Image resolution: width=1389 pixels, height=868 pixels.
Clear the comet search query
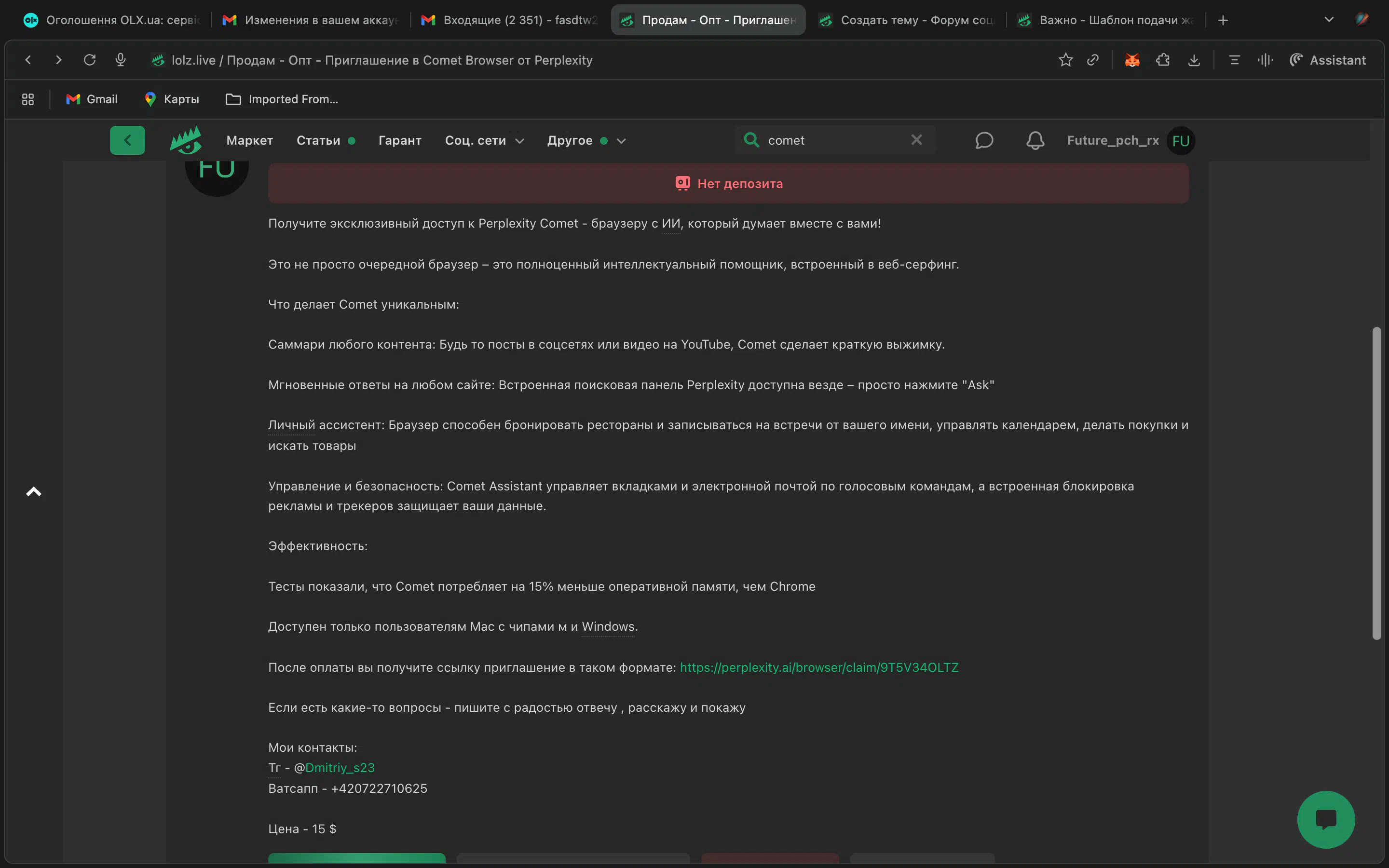917,139
